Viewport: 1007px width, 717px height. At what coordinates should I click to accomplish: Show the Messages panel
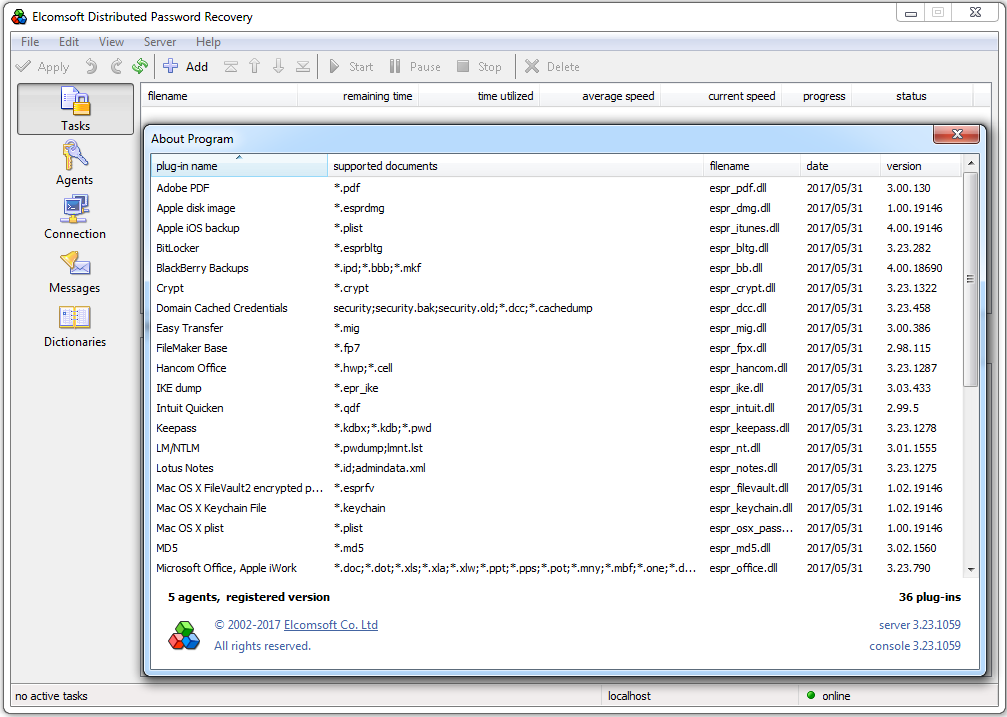74,272
